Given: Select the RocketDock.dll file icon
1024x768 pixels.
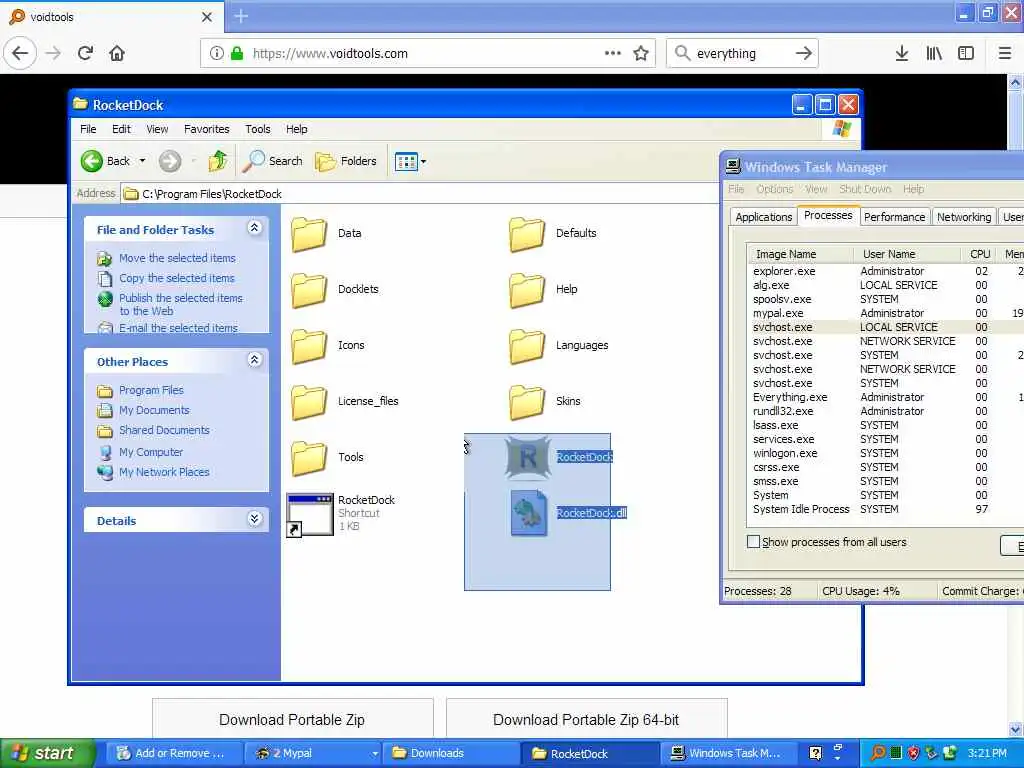Looking at the screenshot, I should pyautogui.click(x=528, y=513).
